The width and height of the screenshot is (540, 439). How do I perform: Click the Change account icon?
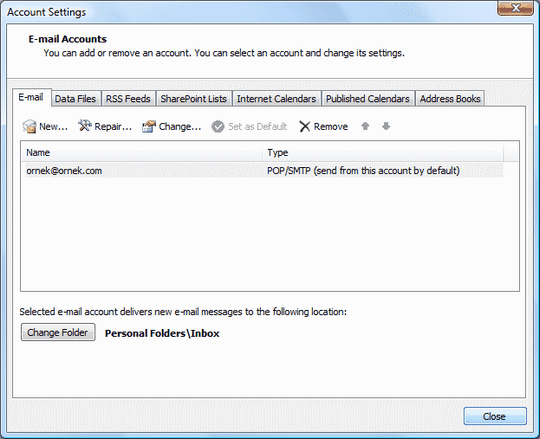(149, 126)
